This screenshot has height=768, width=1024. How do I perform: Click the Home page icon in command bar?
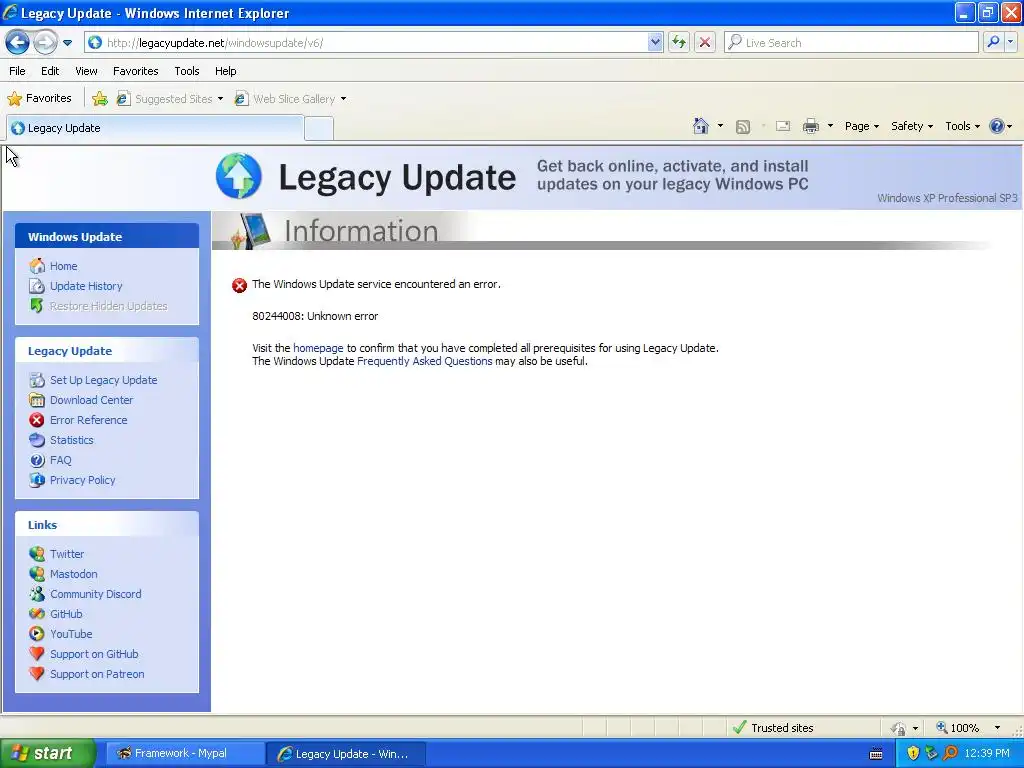tap(701, 126)
